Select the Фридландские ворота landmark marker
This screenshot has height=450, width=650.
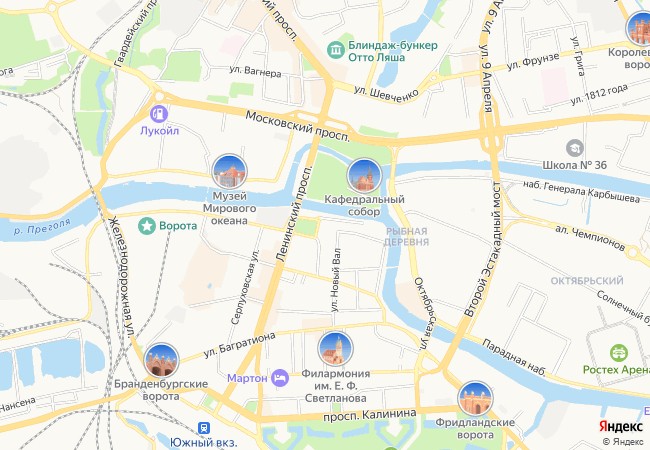[475, 398]
